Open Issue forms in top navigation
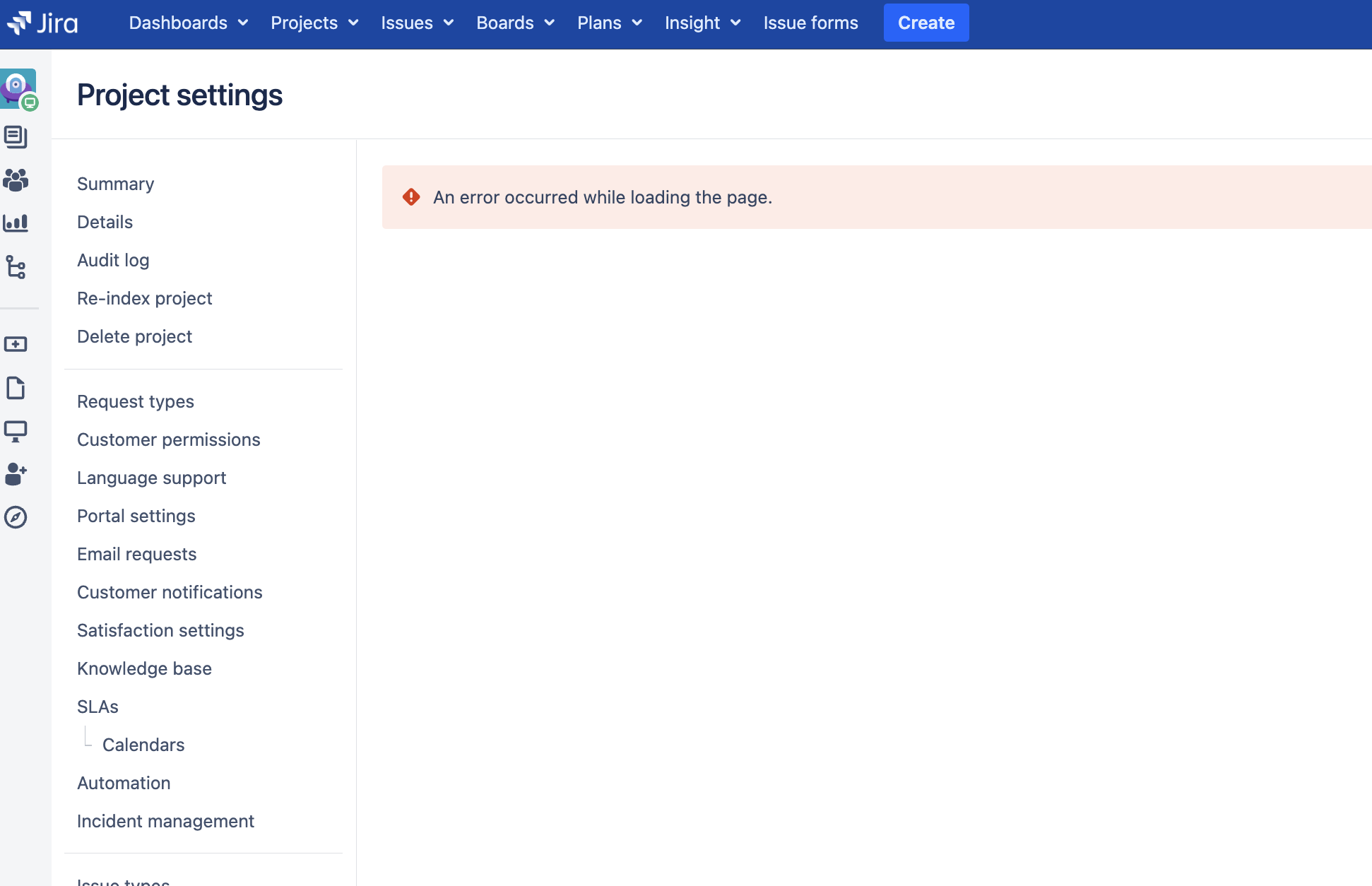Screen dimensions: 1372x886 [x=810, y=23]
